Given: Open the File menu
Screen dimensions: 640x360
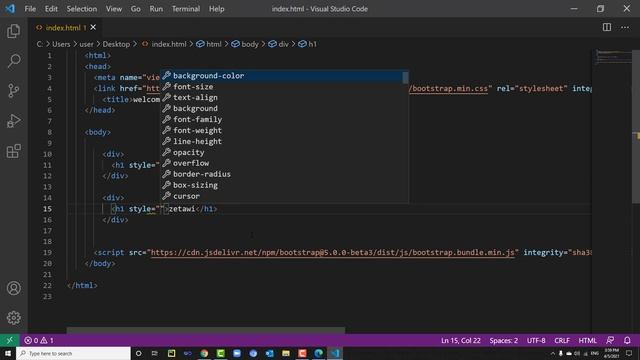Looking at the screenshot, I should [x=30, y=9].
